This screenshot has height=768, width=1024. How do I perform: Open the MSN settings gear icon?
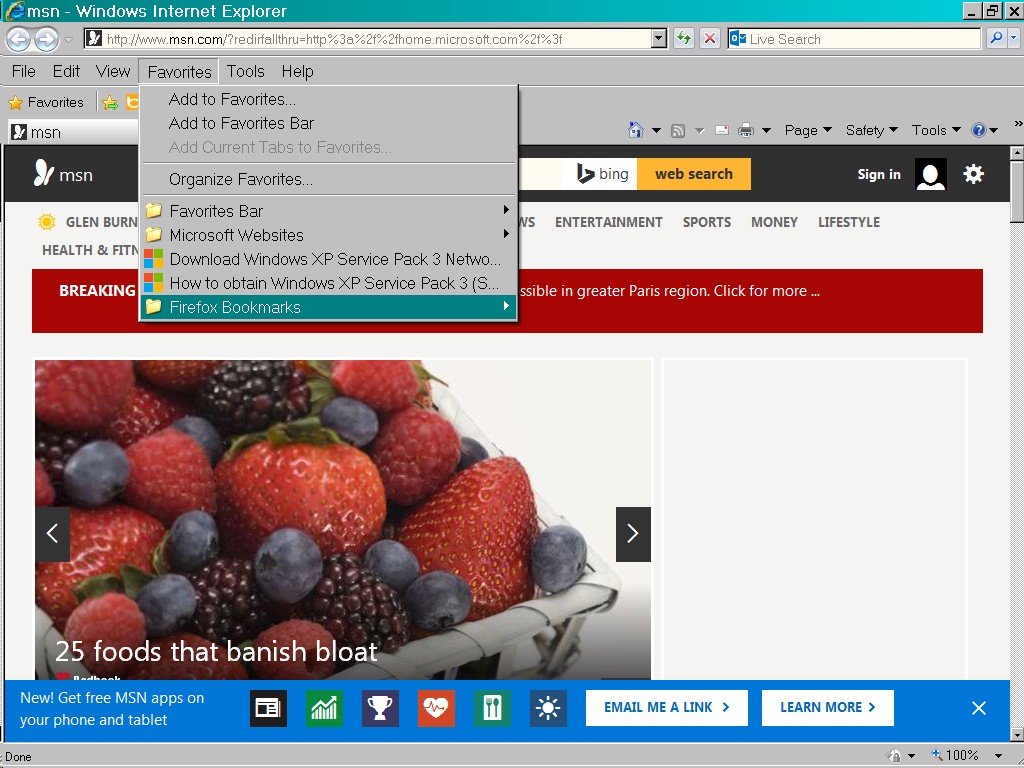click(x=973, y=174)
